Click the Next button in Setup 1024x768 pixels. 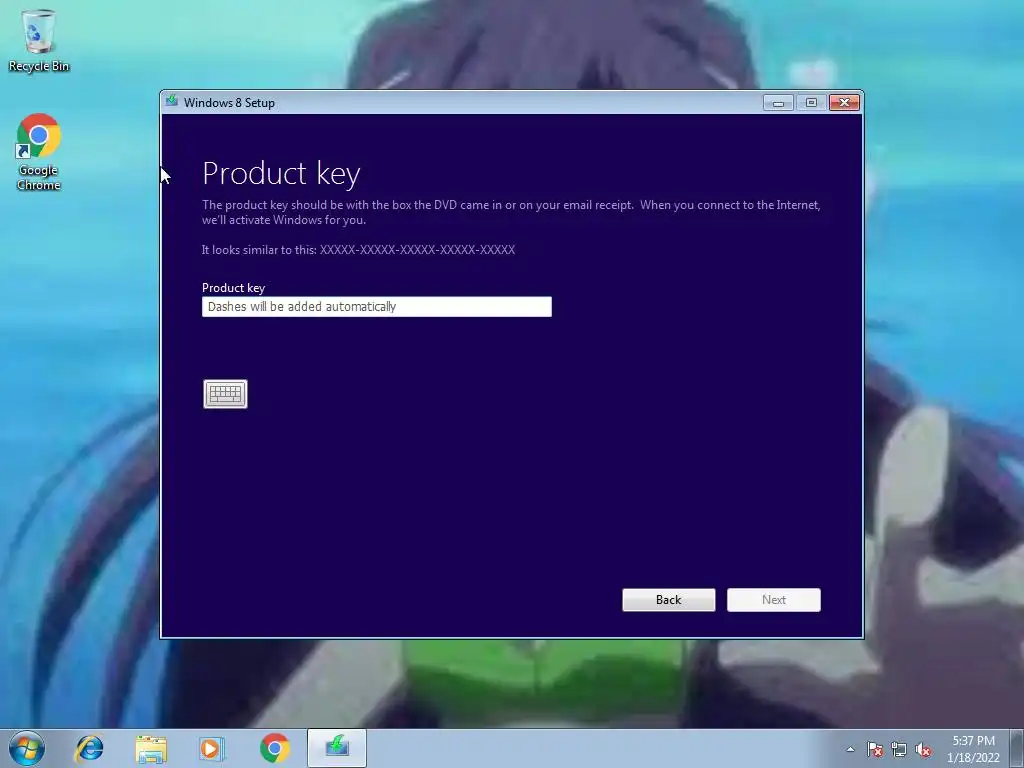[774, 600]
